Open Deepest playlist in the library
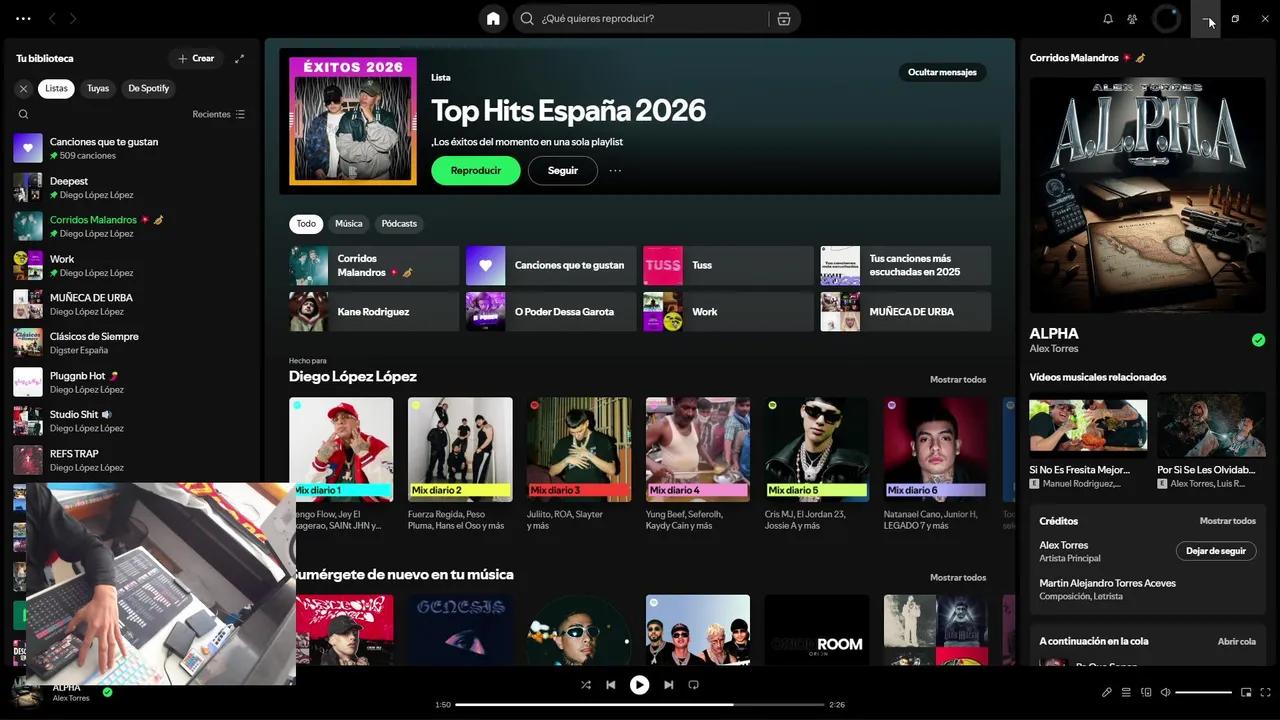This screenshot has width=1280, height=720. [132, 187]
